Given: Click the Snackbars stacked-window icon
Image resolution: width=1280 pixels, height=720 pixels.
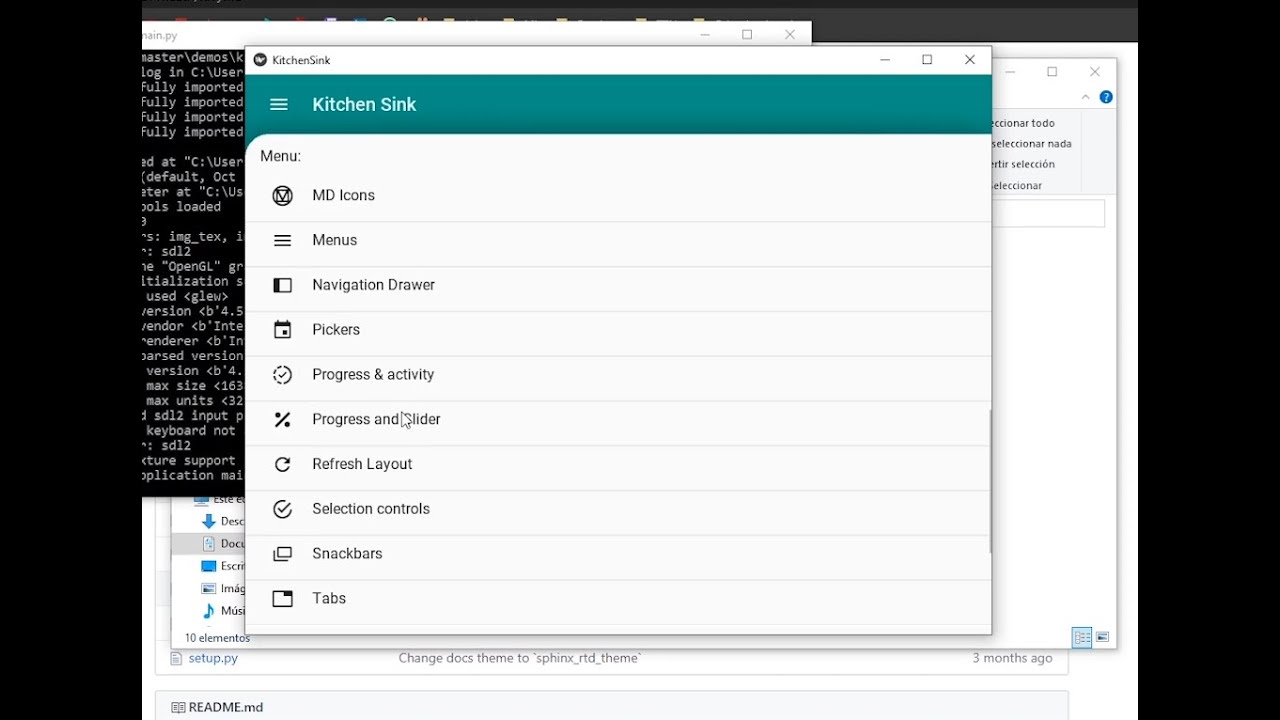Looking at the screenshot, I should [283, 554].
